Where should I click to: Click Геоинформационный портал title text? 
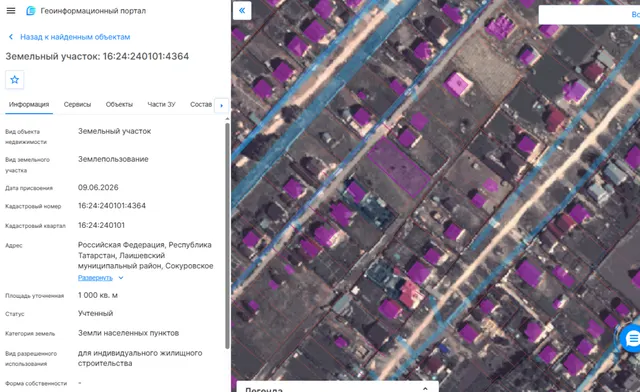pyautogui.click(x=93, y=11)
